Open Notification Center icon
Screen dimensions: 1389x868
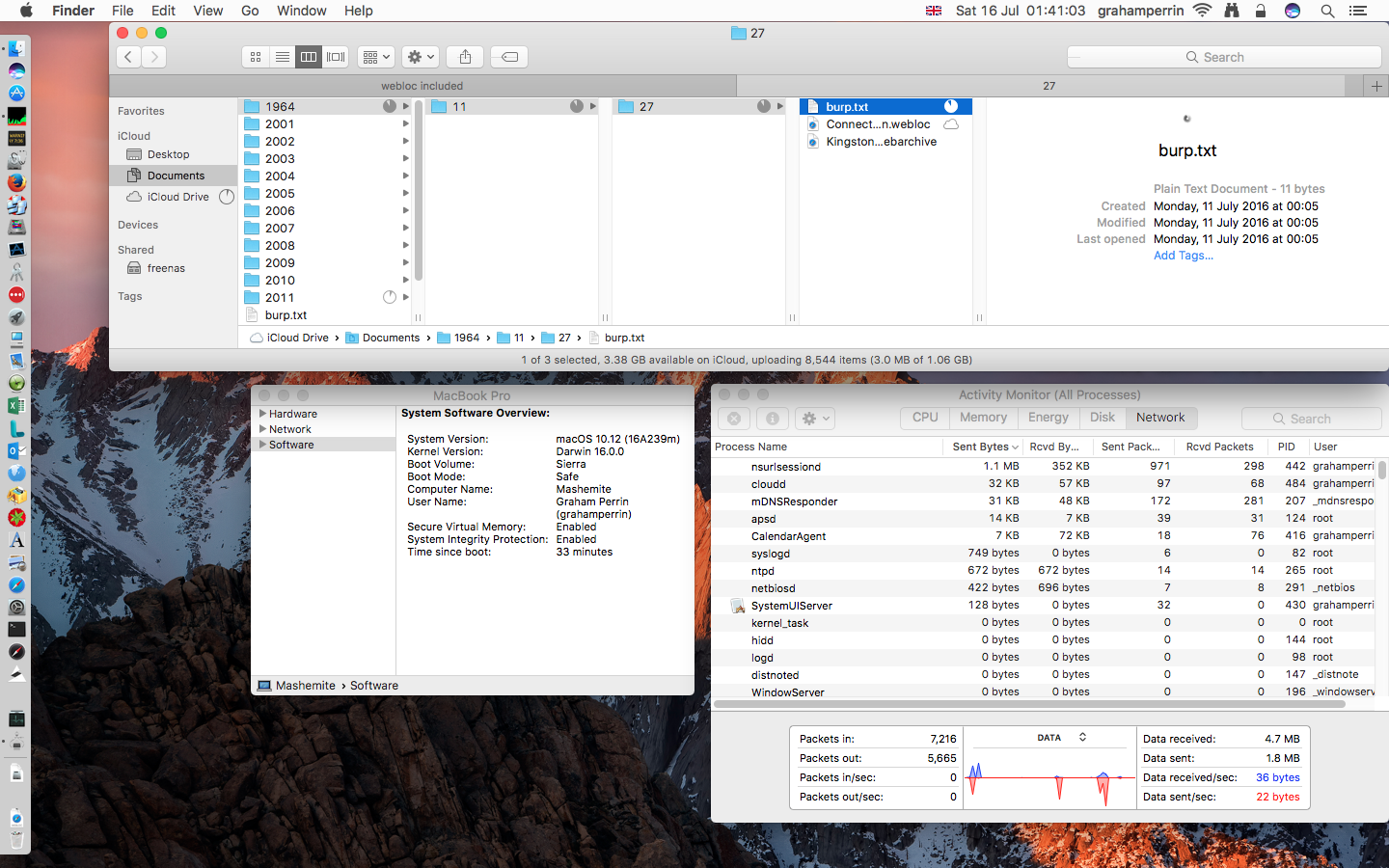(x=1358, y=11)
